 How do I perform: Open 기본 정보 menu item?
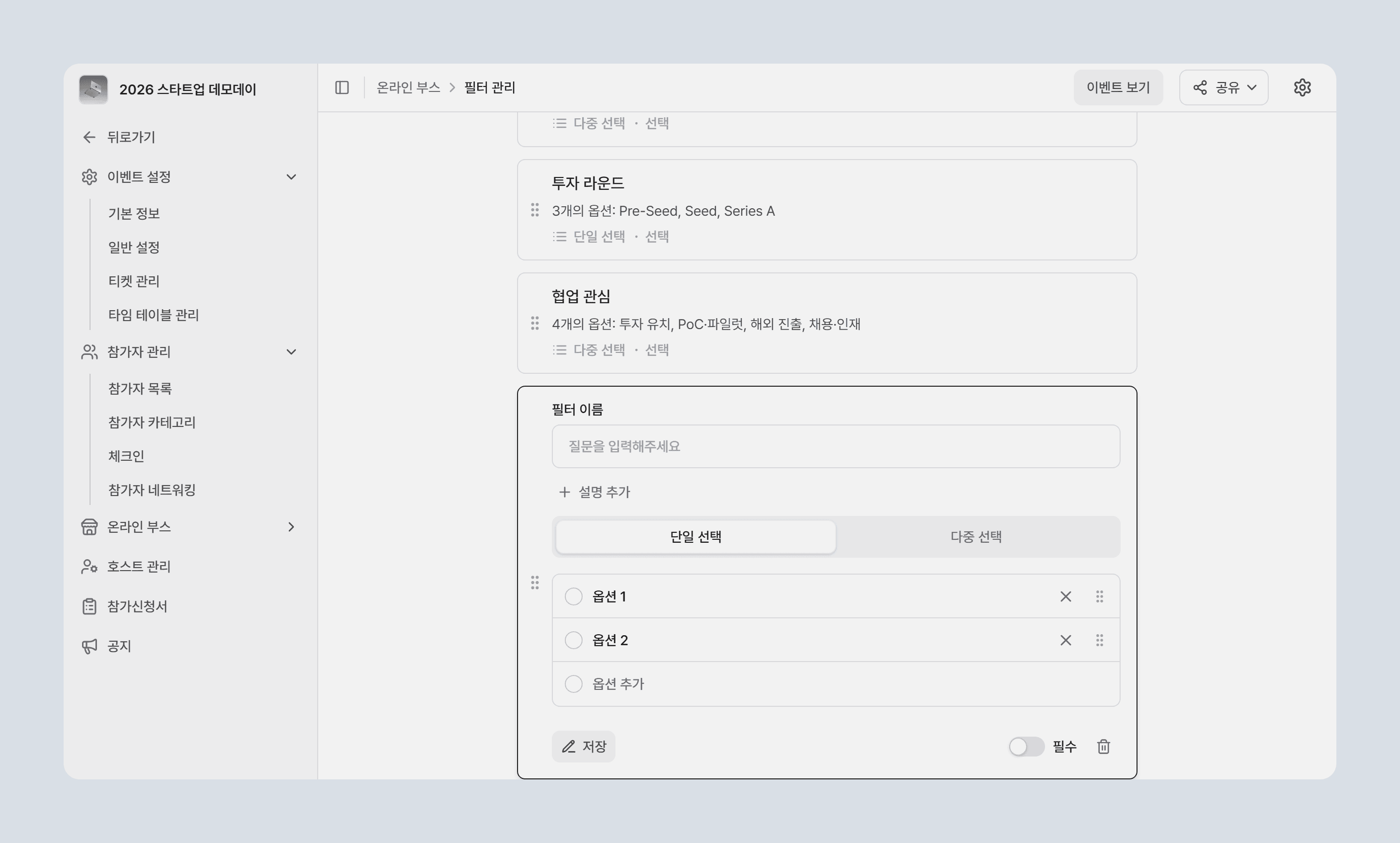134,213
